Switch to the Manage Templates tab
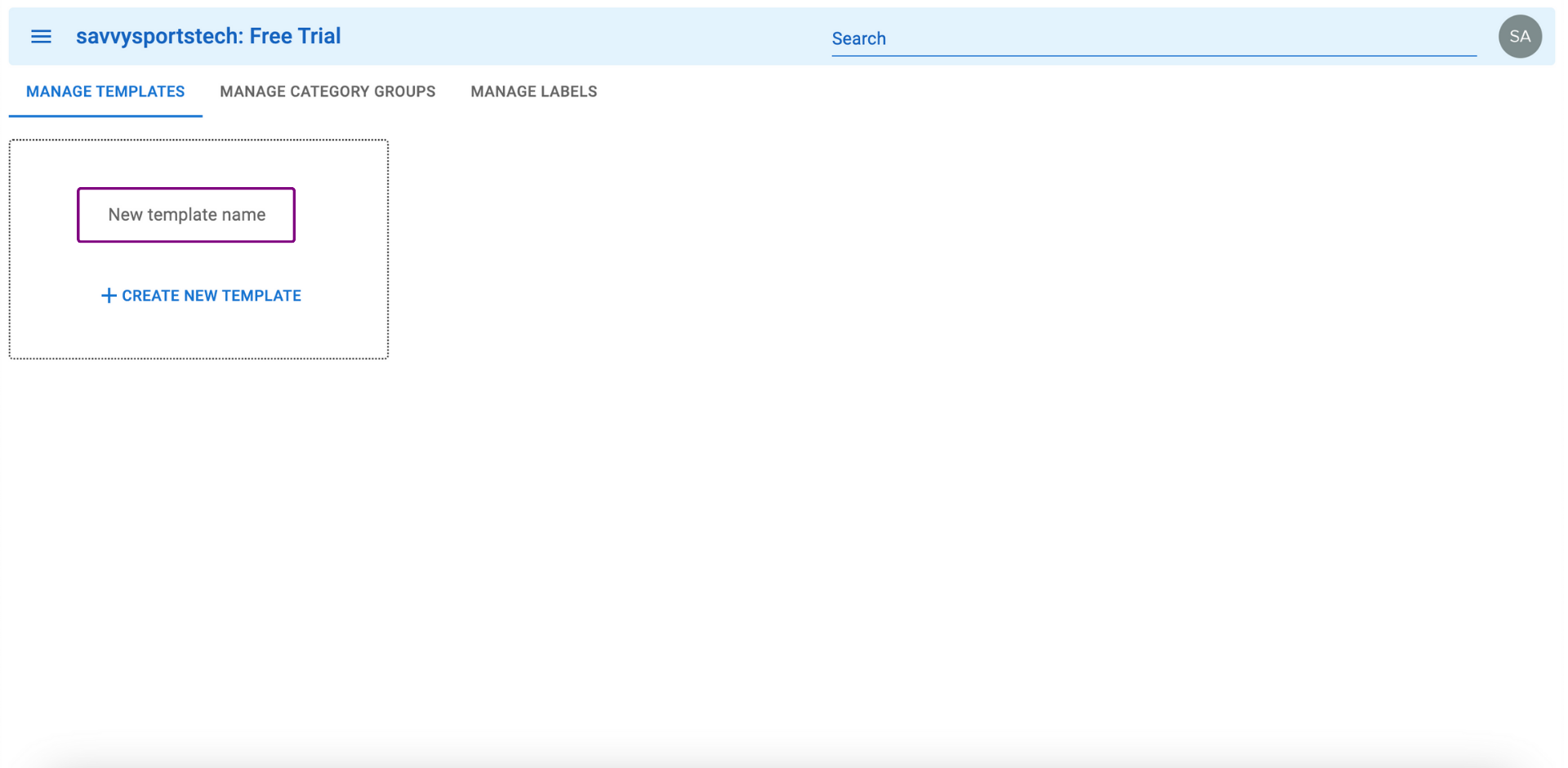The height and width of the screenshot is (768, 1568). click(105, 92)
